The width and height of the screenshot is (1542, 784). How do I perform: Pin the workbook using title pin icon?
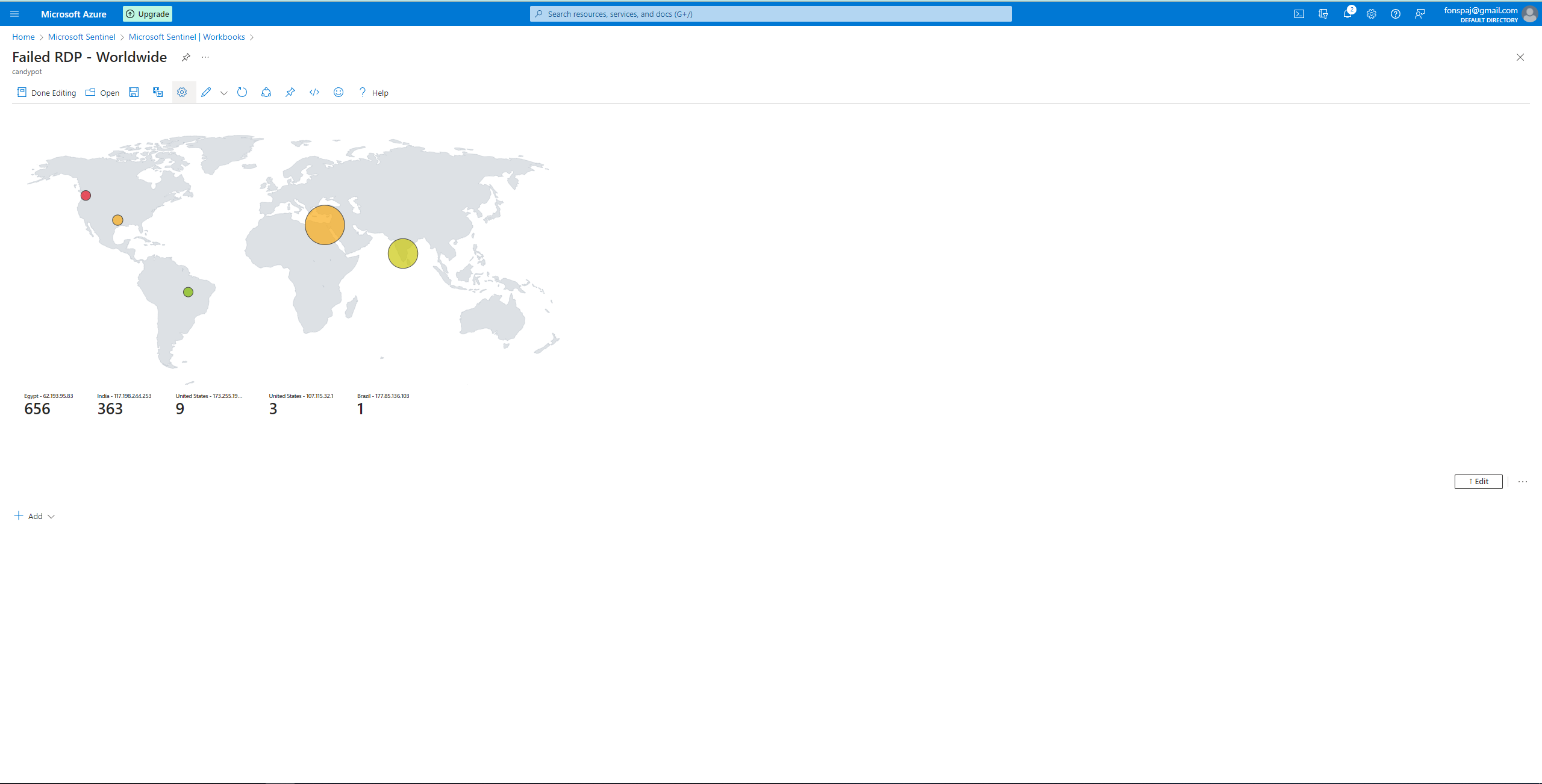click(x=186, y=57)
